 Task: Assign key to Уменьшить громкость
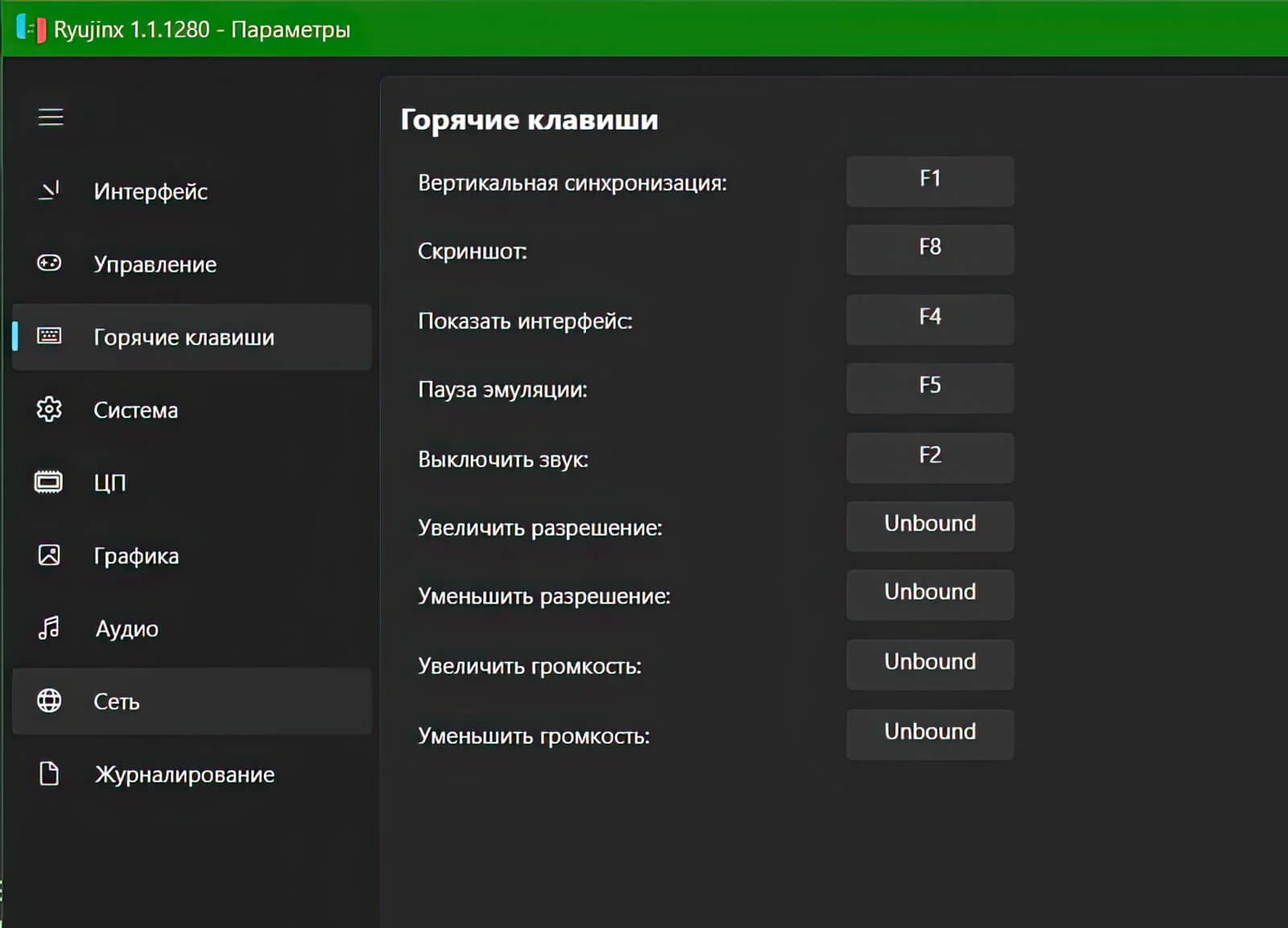tap(930, 734)
